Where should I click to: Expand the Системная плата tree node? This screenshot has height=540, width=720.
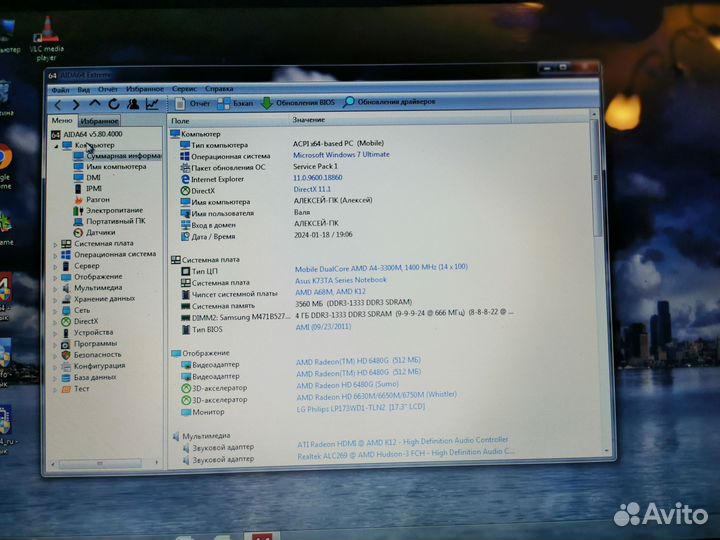[56, 245]
